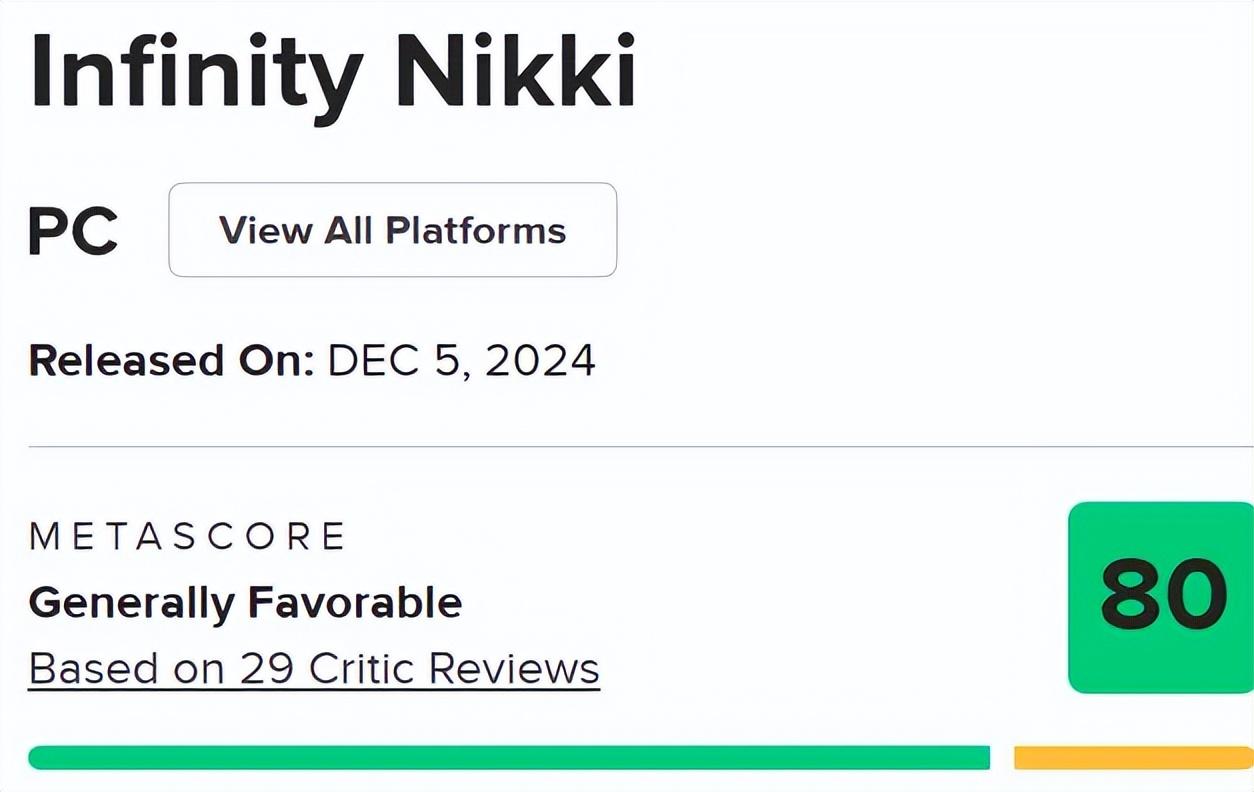Click the word Platforms inside the button
Viewport: 1254px width, 792px height.
[476, 231]
